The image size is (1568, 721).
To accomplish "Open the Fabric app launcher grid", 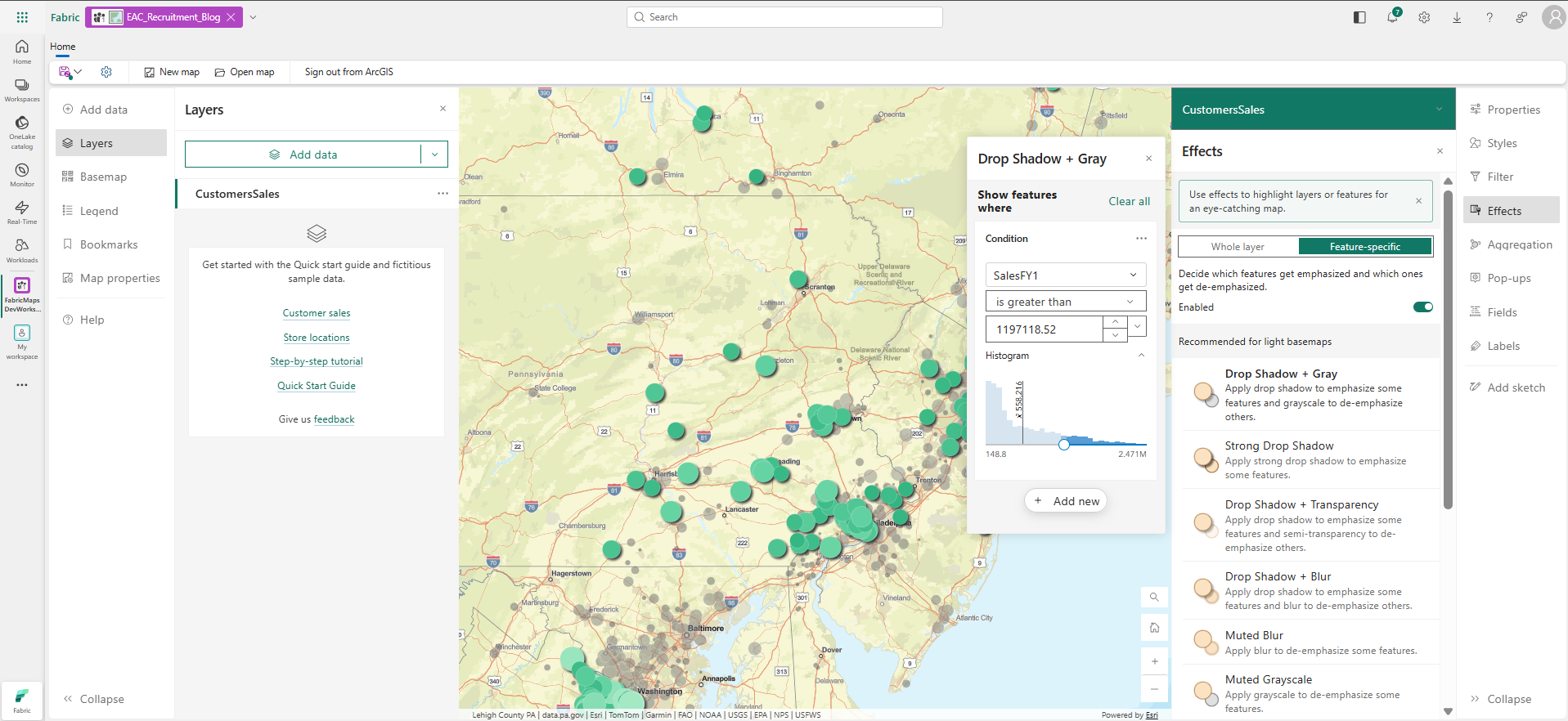I will pos(22,17).
